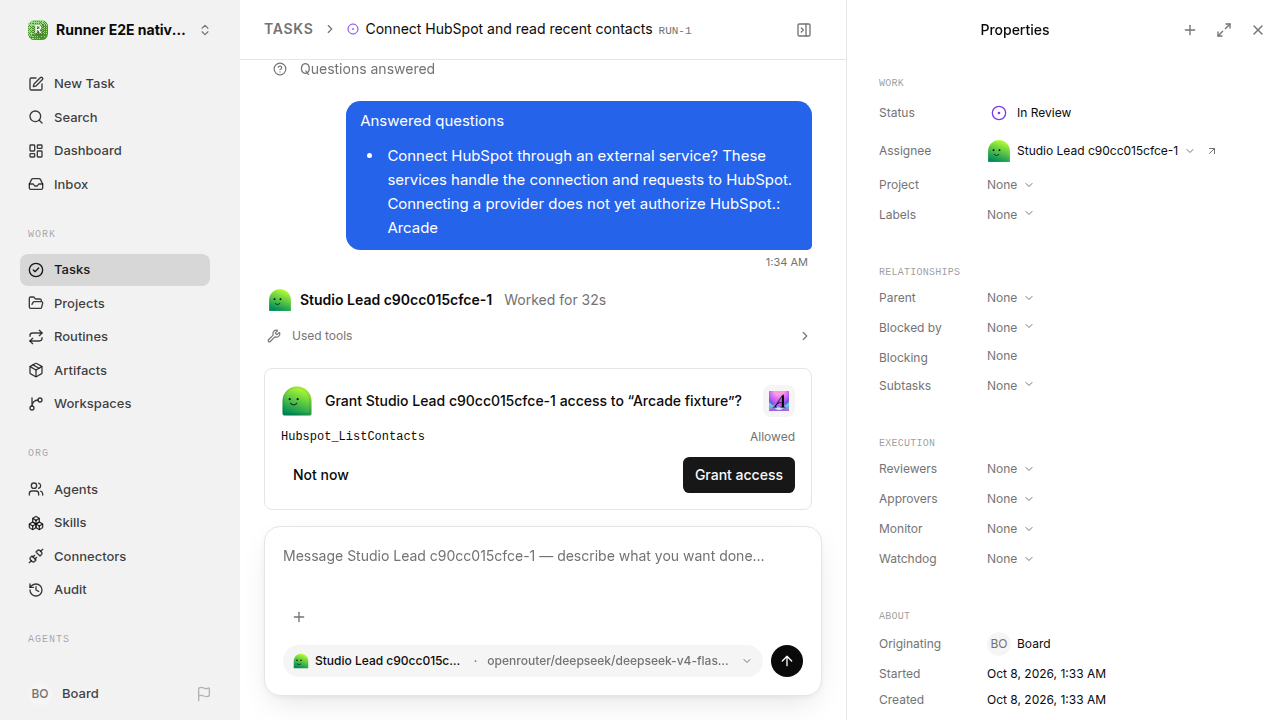Click the New Task compose icon

pyautogui.click(x=36, y=84)
